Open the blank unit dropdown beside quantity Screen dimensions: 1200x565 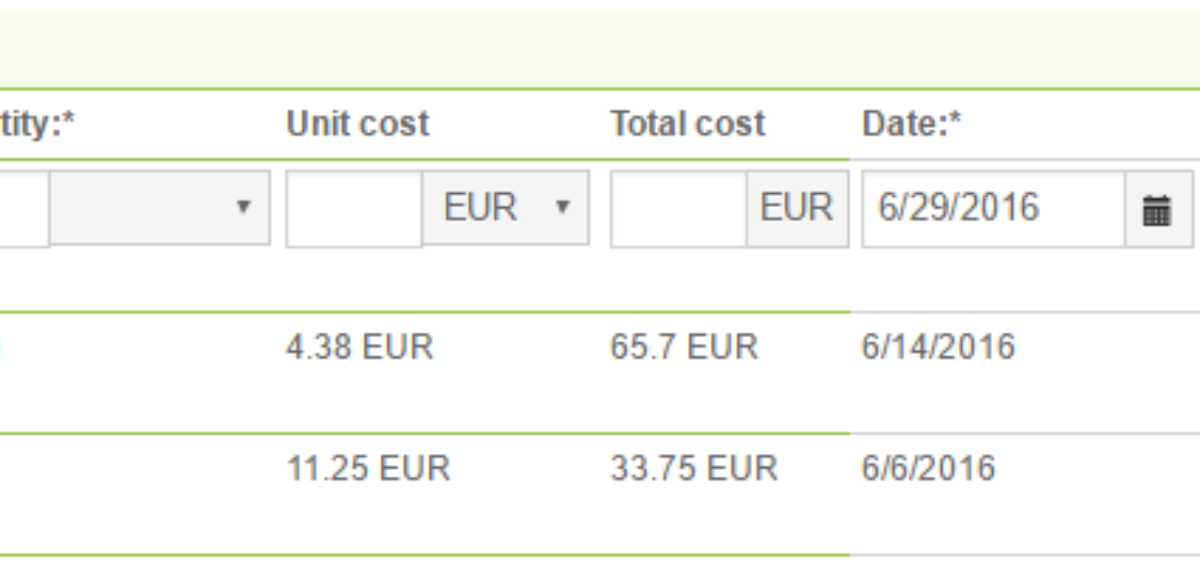point(160,207)
